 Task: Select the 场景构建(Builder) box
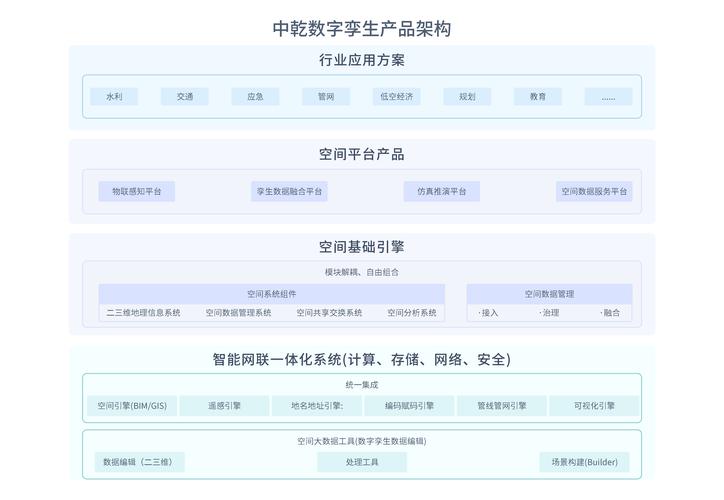585,462
